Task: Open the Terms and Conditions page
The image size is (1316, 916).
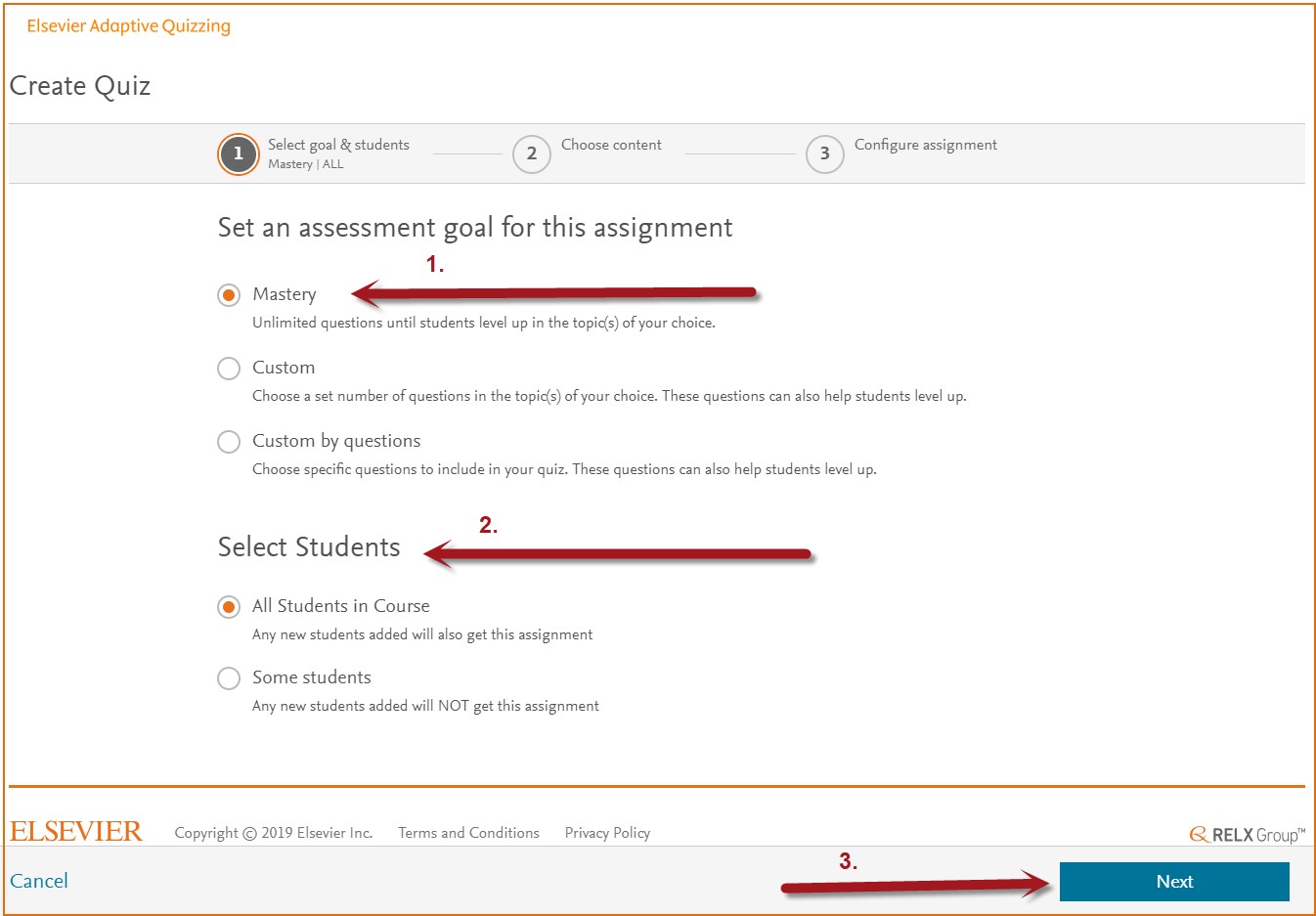Action: [x=468, y=832]
